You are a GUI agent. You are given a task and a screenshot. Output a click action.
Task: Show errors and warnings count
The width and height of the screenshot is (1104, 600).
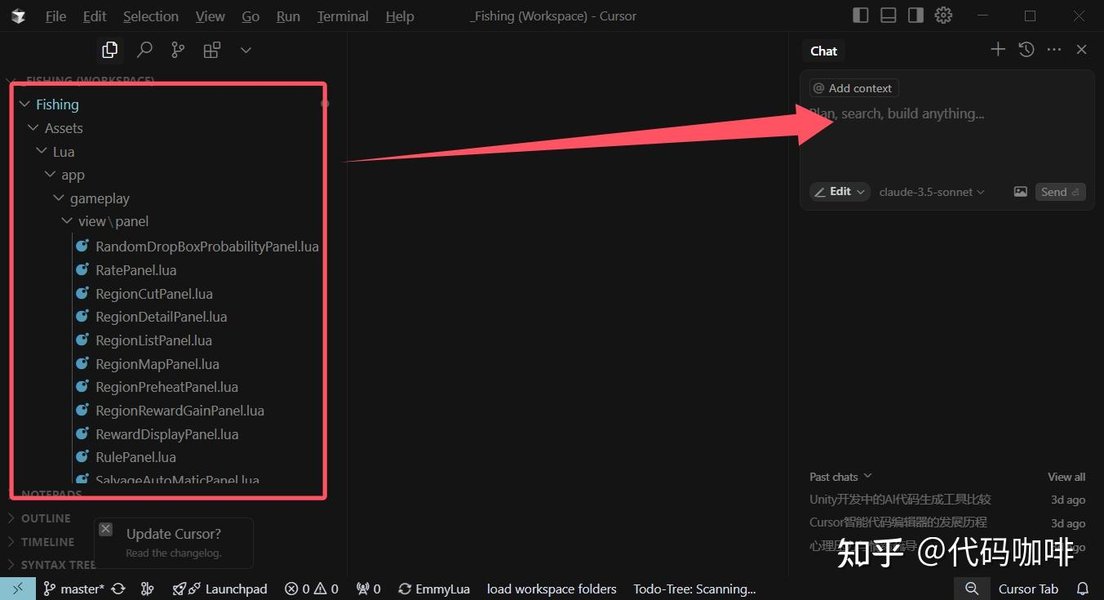pyautogui.click(x=311, y=589)
